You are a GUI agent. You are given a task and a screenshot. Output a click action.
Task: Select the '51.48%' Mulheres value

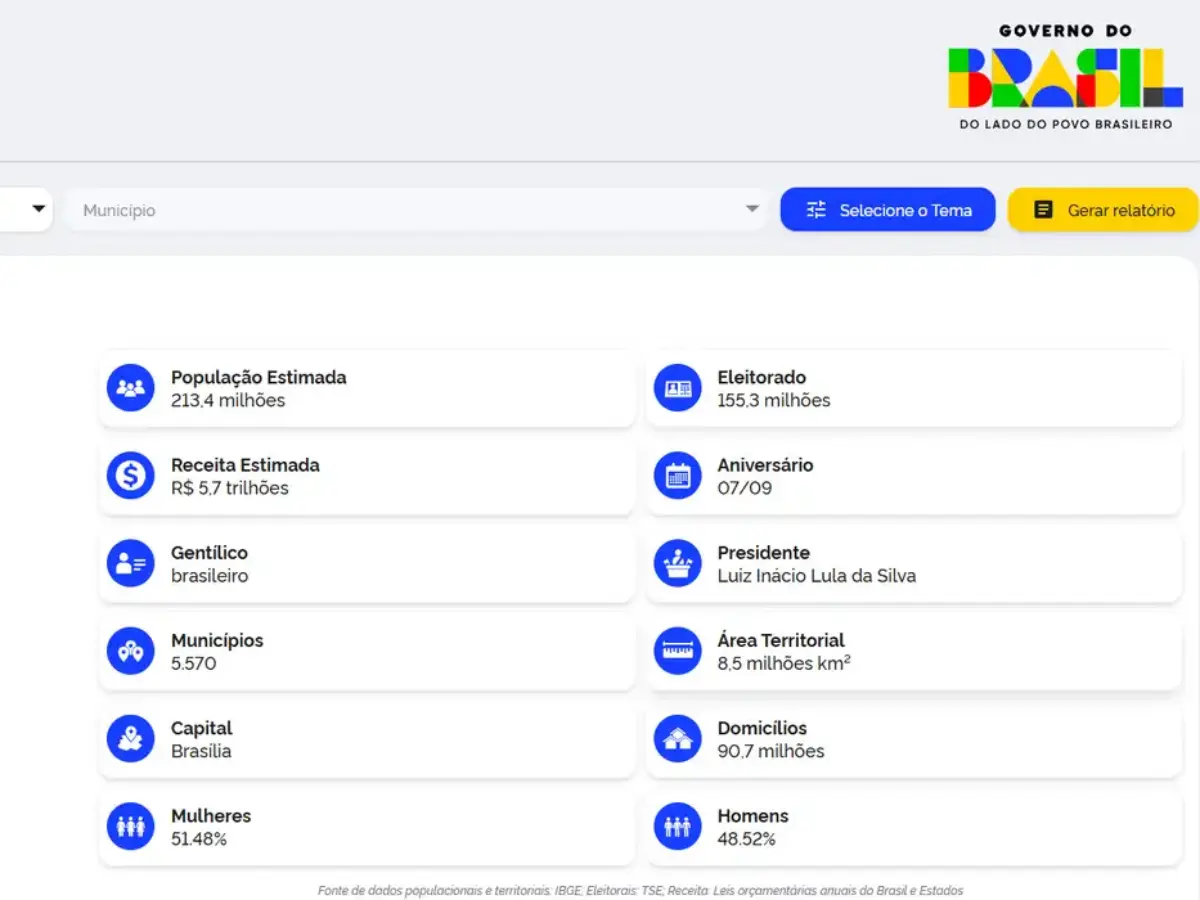pos(199,839)
